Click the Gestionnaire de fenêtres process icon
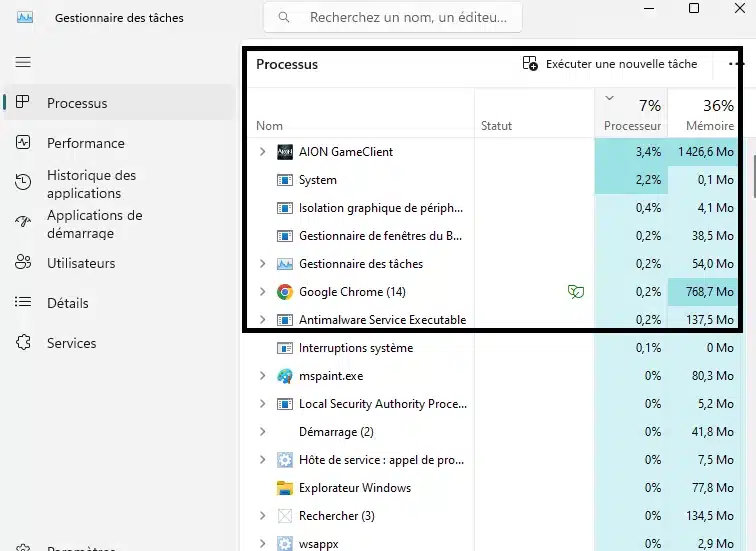 point(285,236)
